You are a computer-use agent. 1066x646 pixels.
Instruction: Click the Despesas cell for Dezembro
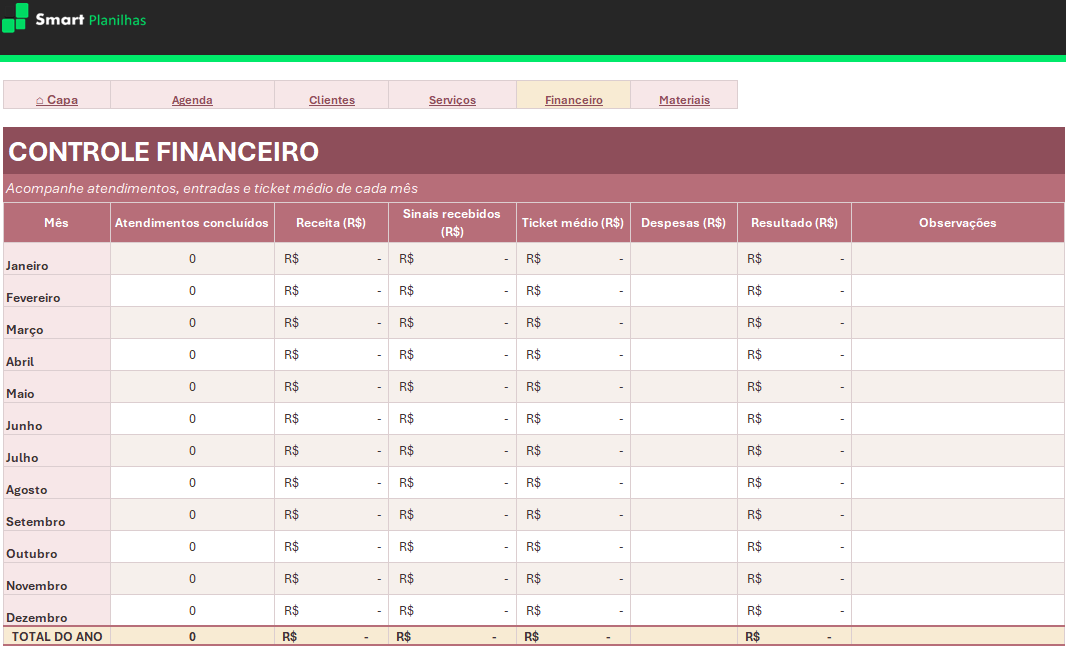(684, 610)
